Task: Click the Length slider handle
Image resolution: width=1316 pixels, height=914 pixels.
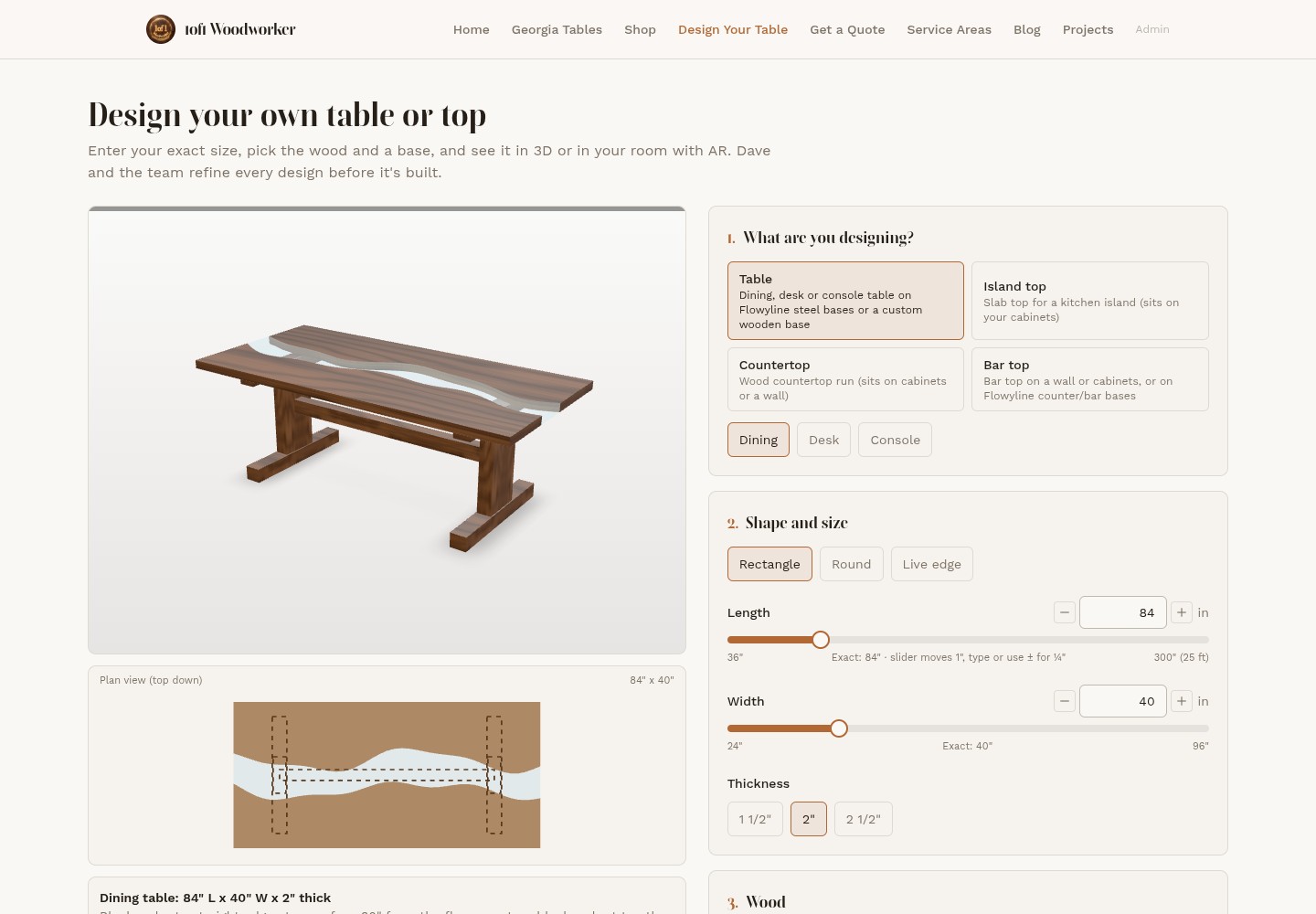Action: pyautogui.click(x=821, y=640)
